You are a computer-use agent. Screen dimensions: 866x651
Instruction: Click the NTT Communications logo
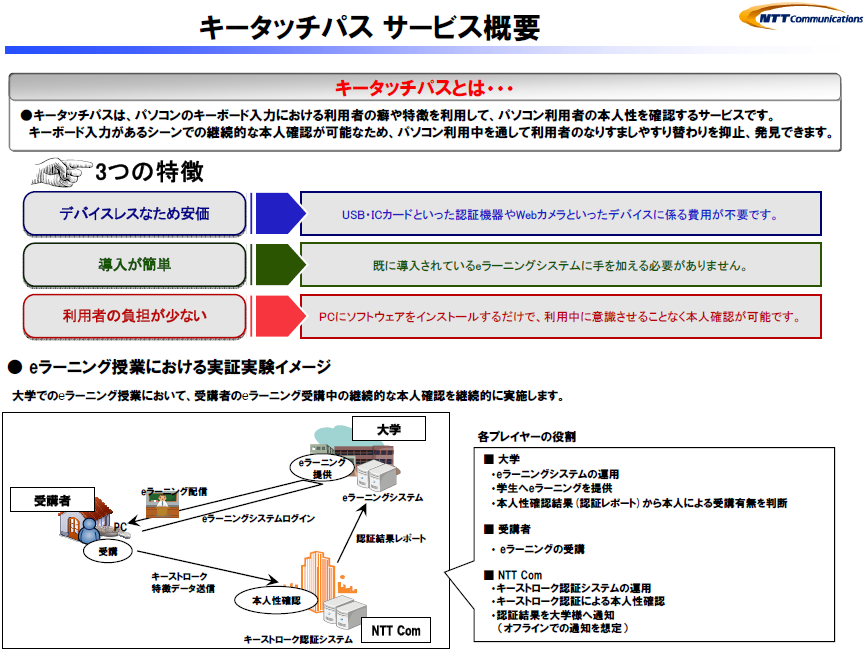tap(801, 17)
